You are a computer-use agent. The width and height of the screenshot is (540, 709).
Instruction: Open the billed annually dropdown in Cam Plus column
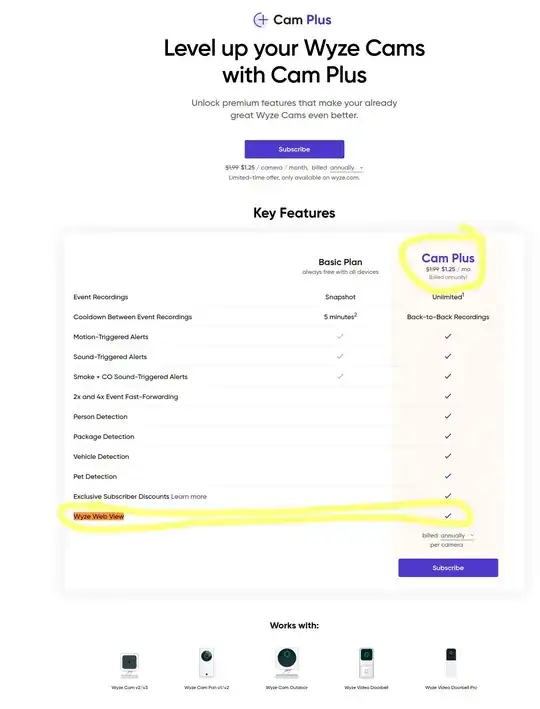click(x=457, y=535)
